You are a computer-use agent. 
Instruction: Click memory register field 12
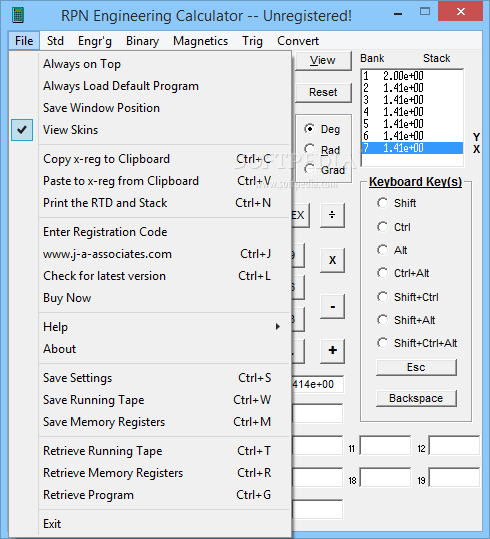tap(454, 446)
